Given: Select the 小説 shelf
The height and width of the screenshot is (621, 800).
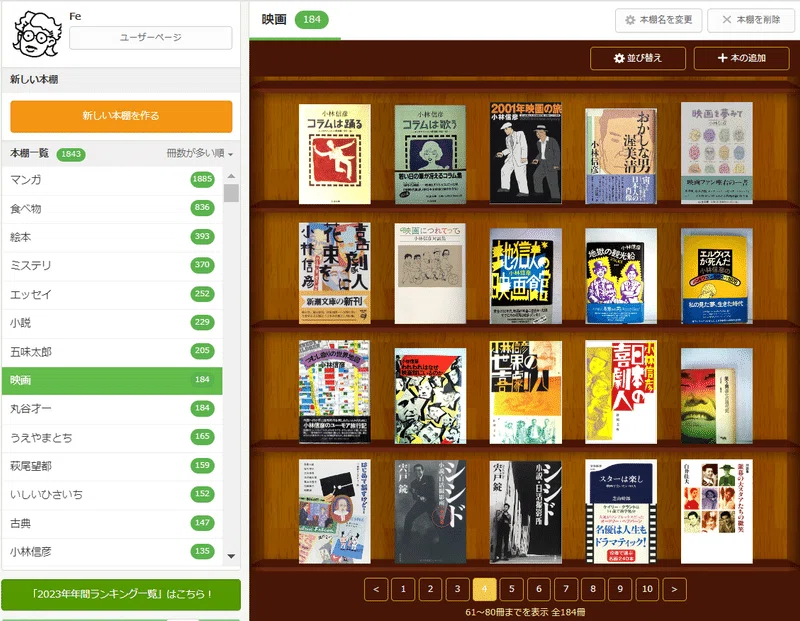Looking at the screenshot, I should pos(112,323).
